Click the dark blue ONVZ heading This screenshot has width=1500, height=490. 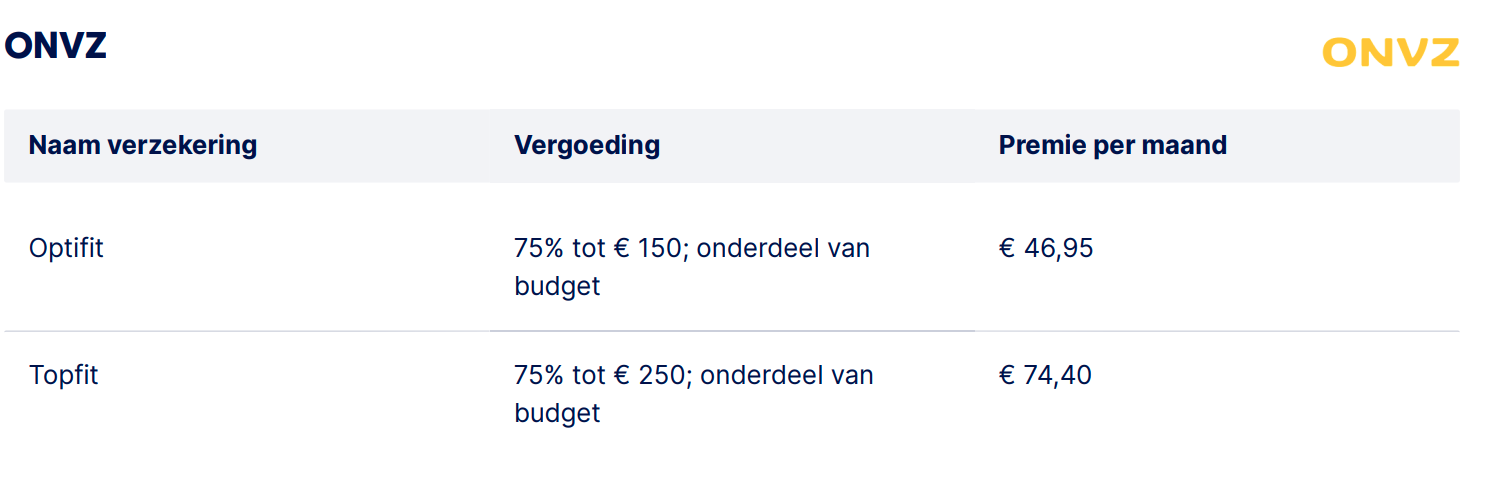56,46
